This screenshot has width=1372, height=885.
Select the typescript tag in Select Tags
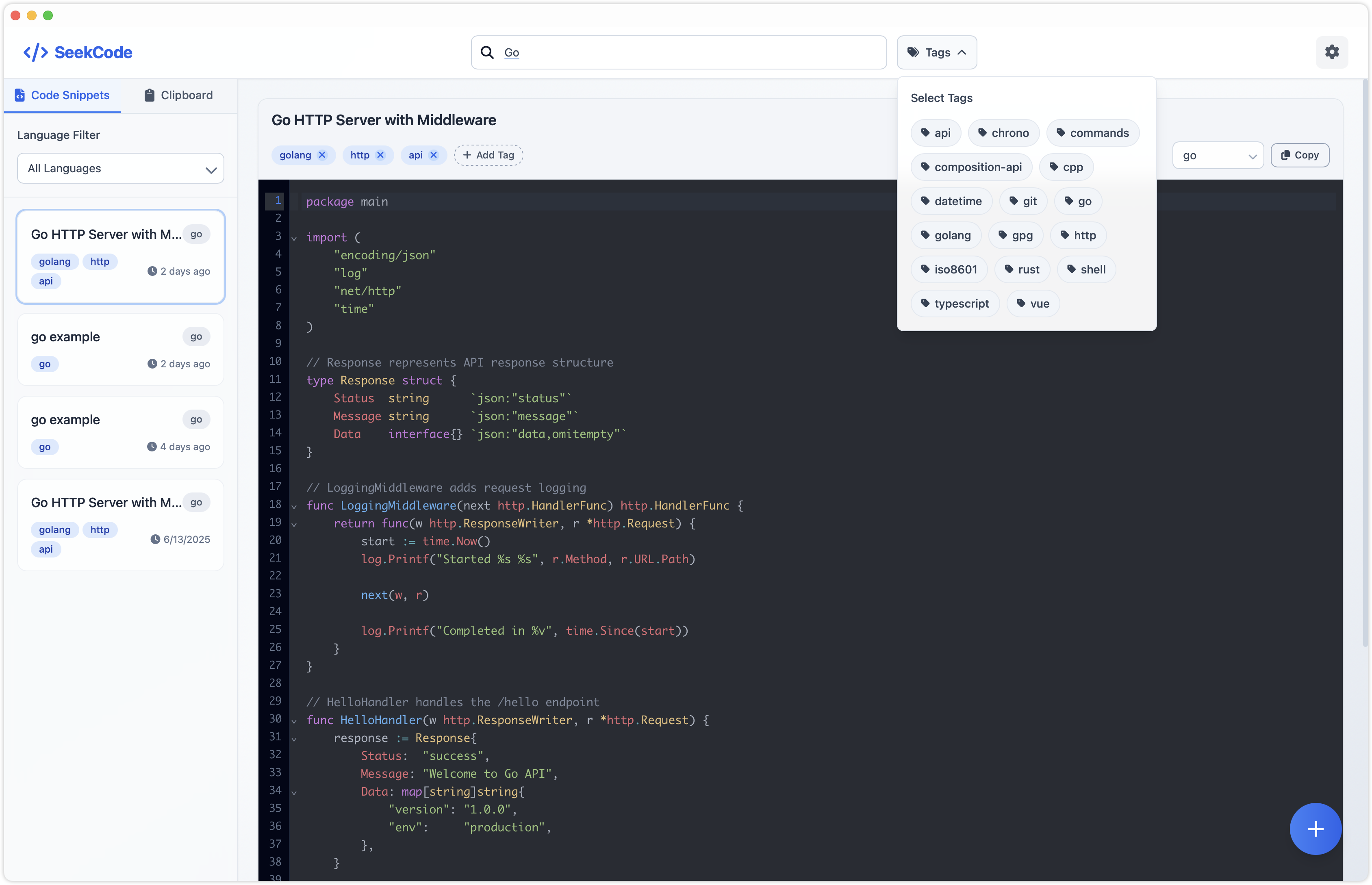pyautogui.click(x=955, y=304)
